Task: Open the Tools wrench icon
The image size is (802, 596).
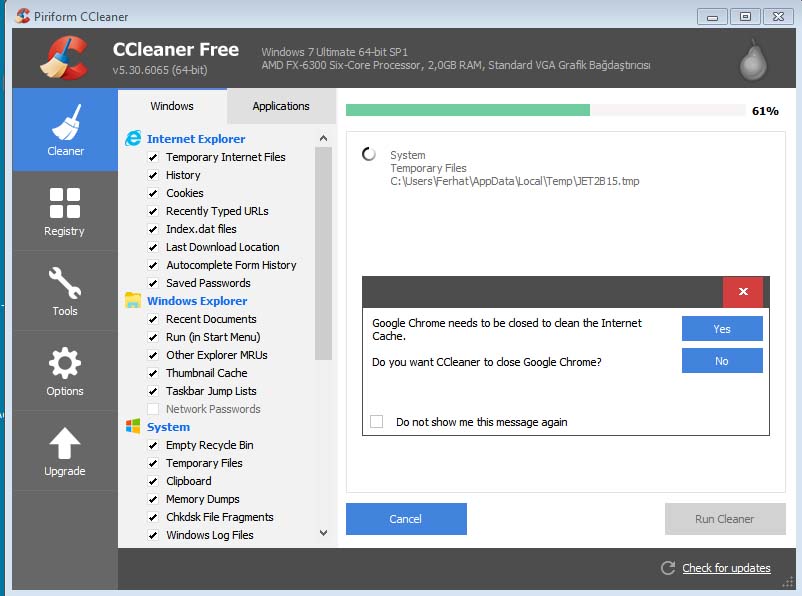Action: click(x=65, y=283)
